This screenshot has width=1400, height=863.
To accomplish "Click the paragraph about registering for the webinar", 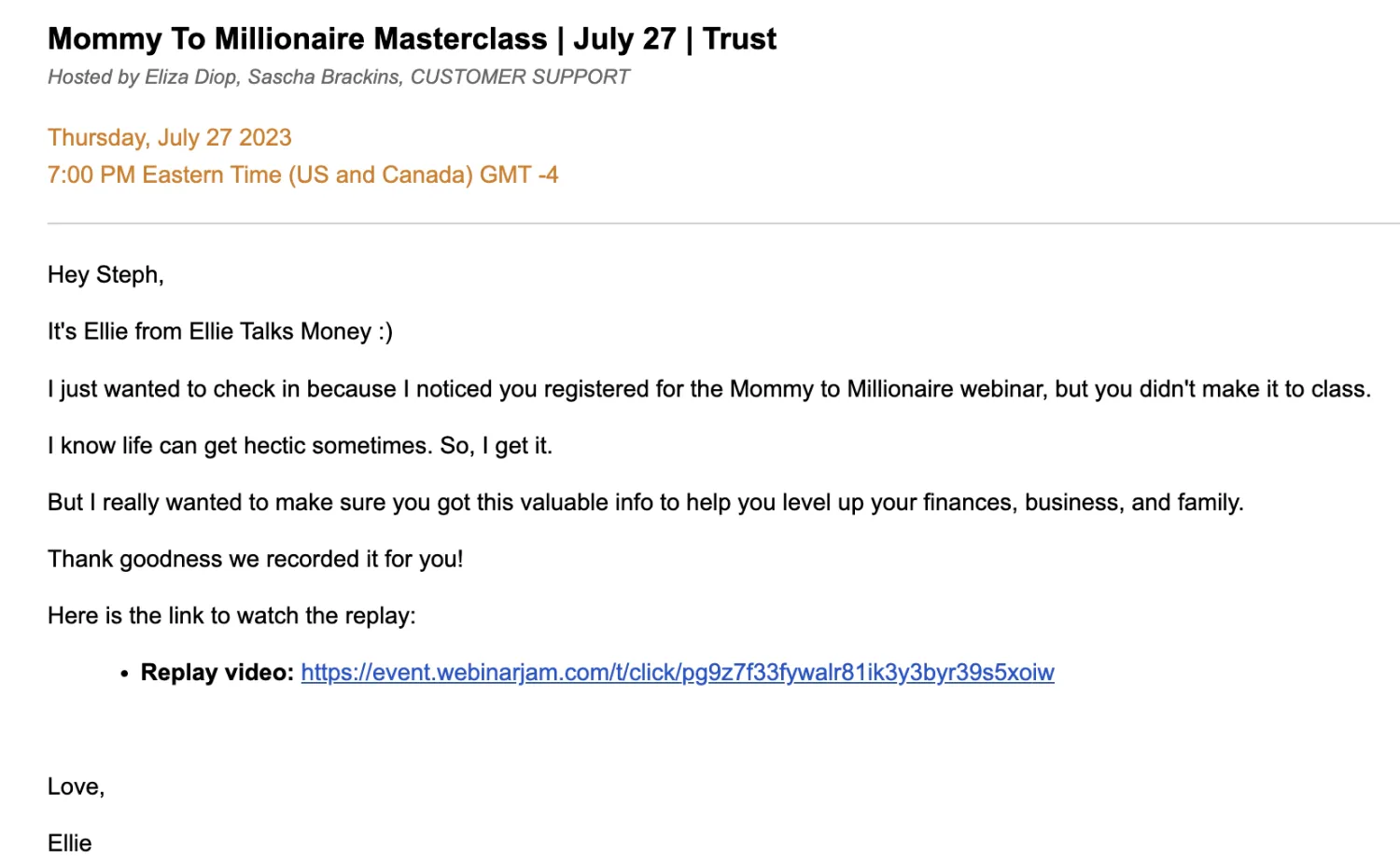I will coord(708,389).
